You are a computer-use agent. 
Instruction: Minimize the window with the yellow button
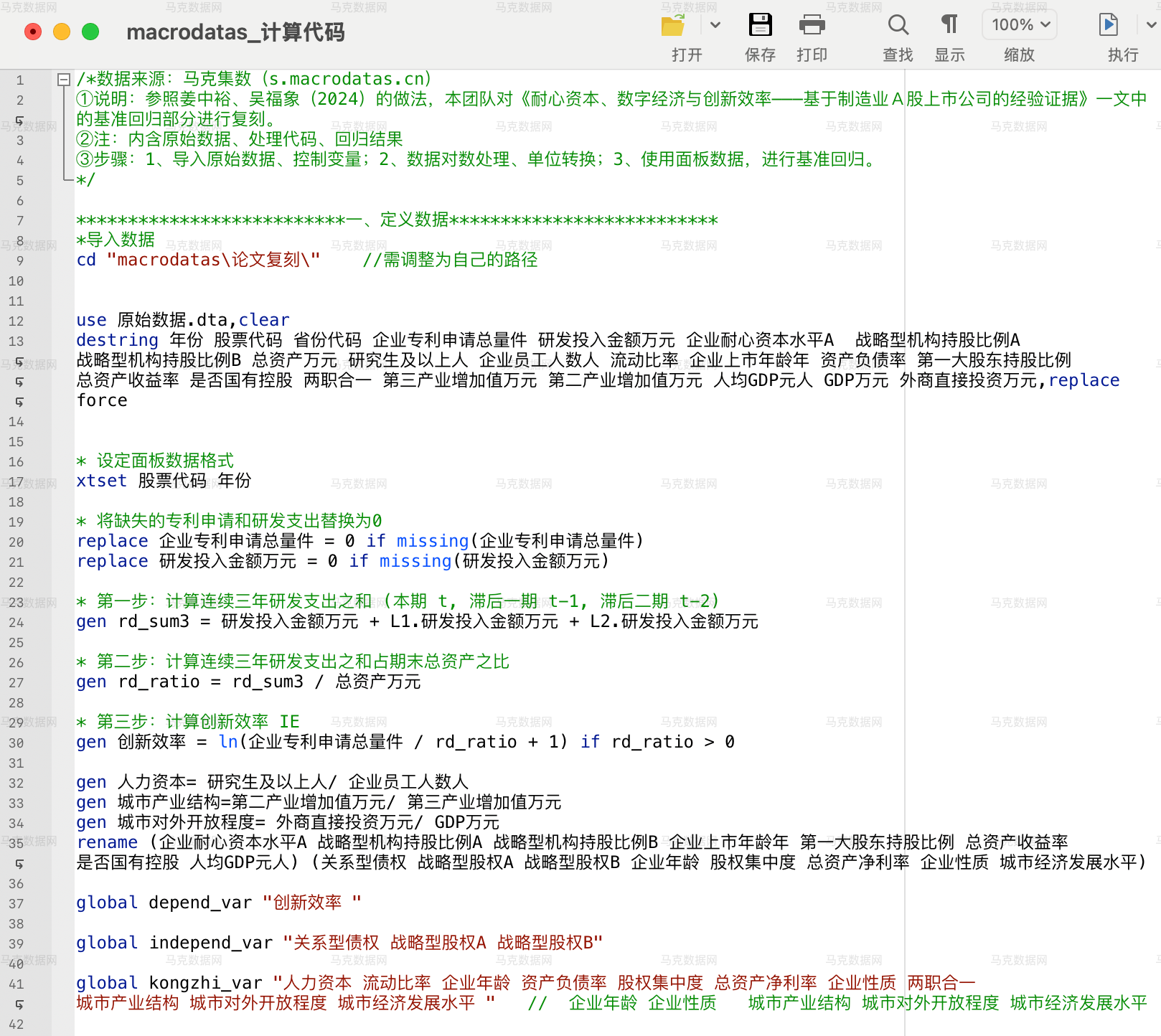pyautogui.click(x=62, y=32)
